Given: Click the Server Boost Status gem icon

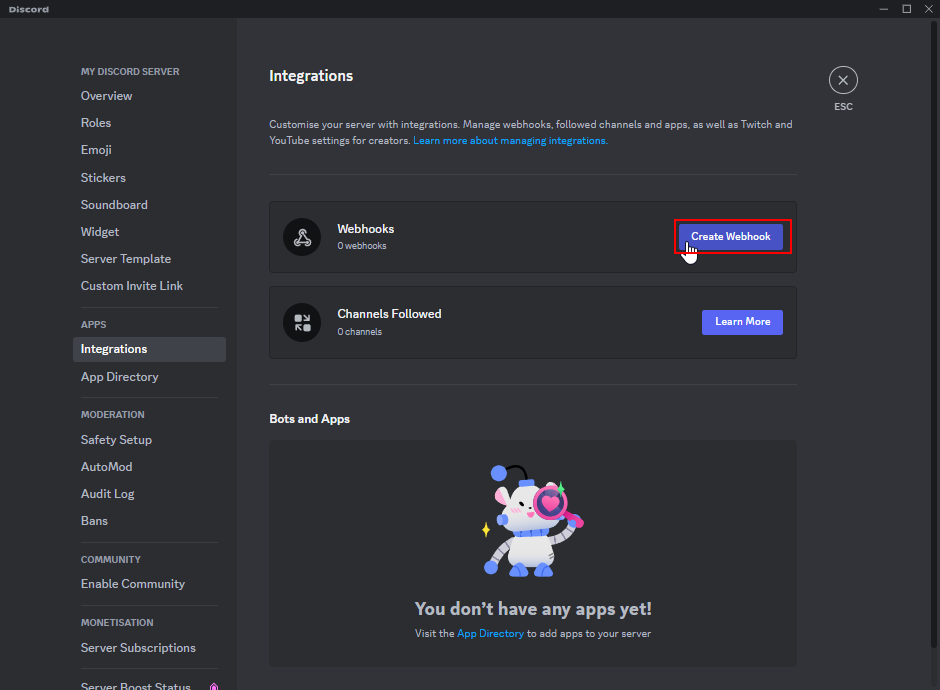Looking at the screenshot, I should coord(214,686).
